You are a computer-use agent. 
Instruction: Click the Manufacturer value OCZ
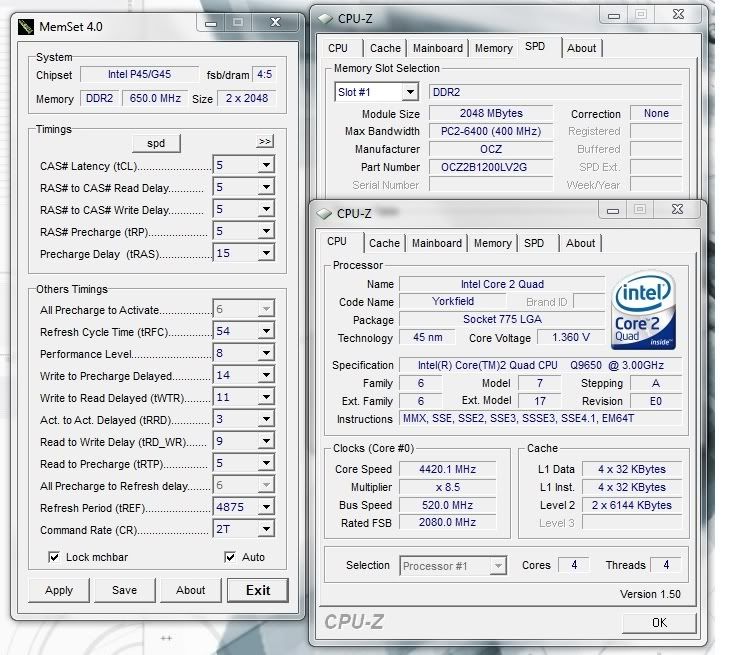pos(491,149)
